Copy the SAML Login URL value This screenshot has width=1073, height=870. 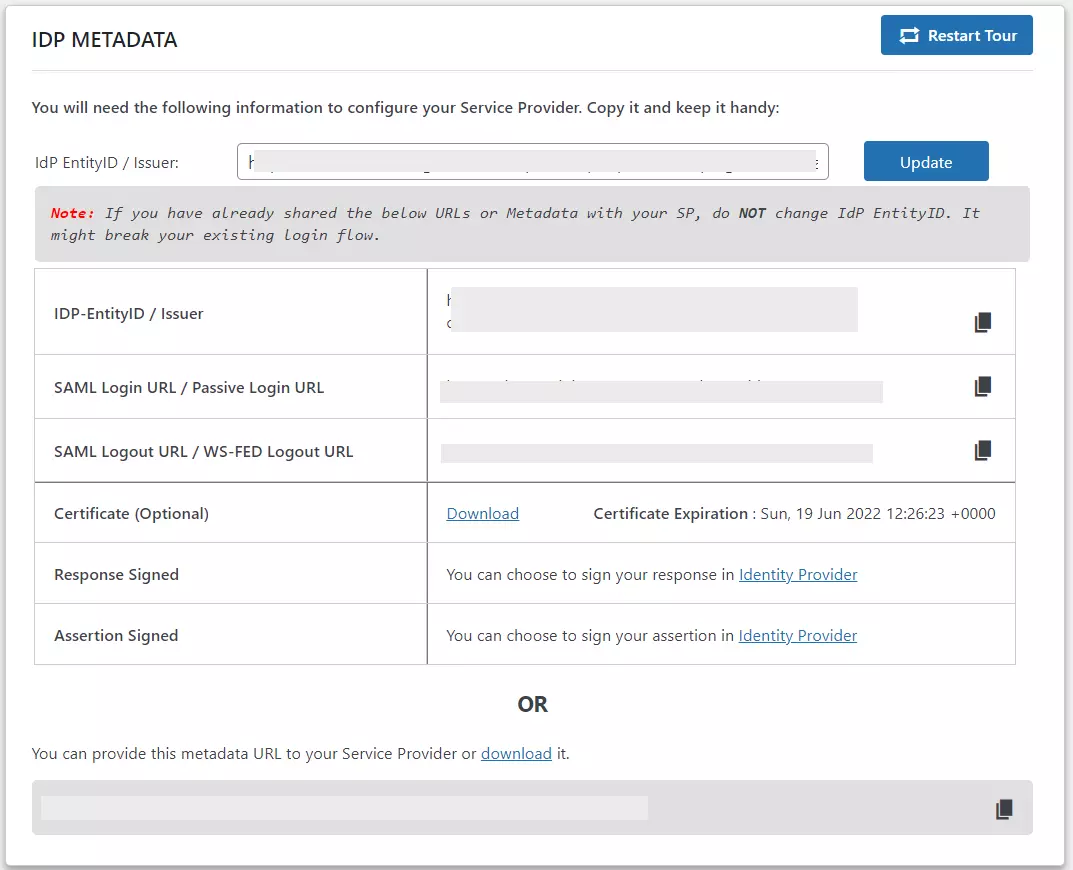983,386
